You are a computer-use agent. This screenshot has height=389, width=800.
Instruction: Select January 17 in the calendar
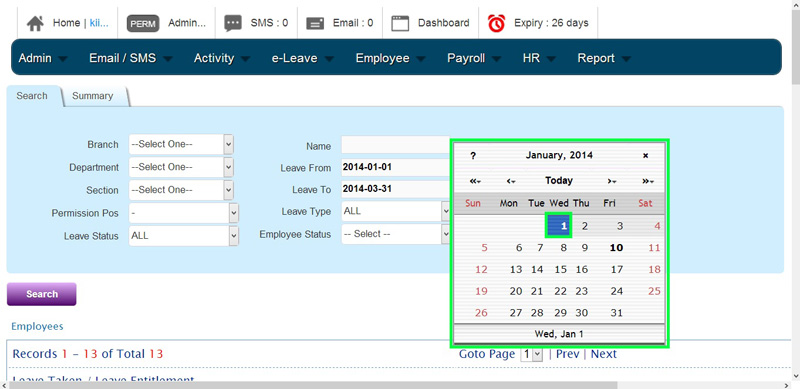click(617, 270)
